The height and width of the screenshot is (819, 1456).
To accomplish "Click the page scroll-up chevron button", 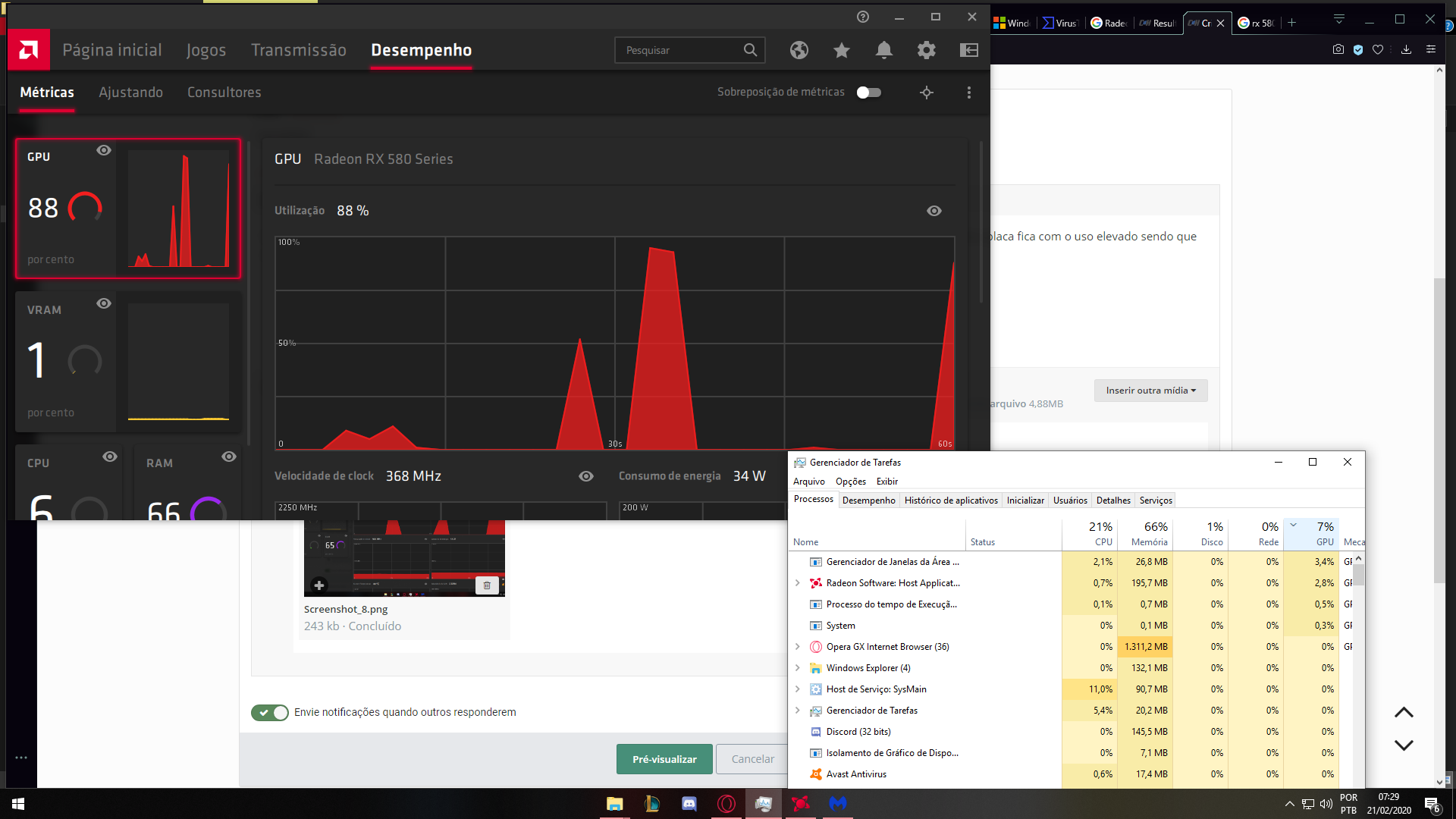I will pyautogui.click(x=1404, y=713).
